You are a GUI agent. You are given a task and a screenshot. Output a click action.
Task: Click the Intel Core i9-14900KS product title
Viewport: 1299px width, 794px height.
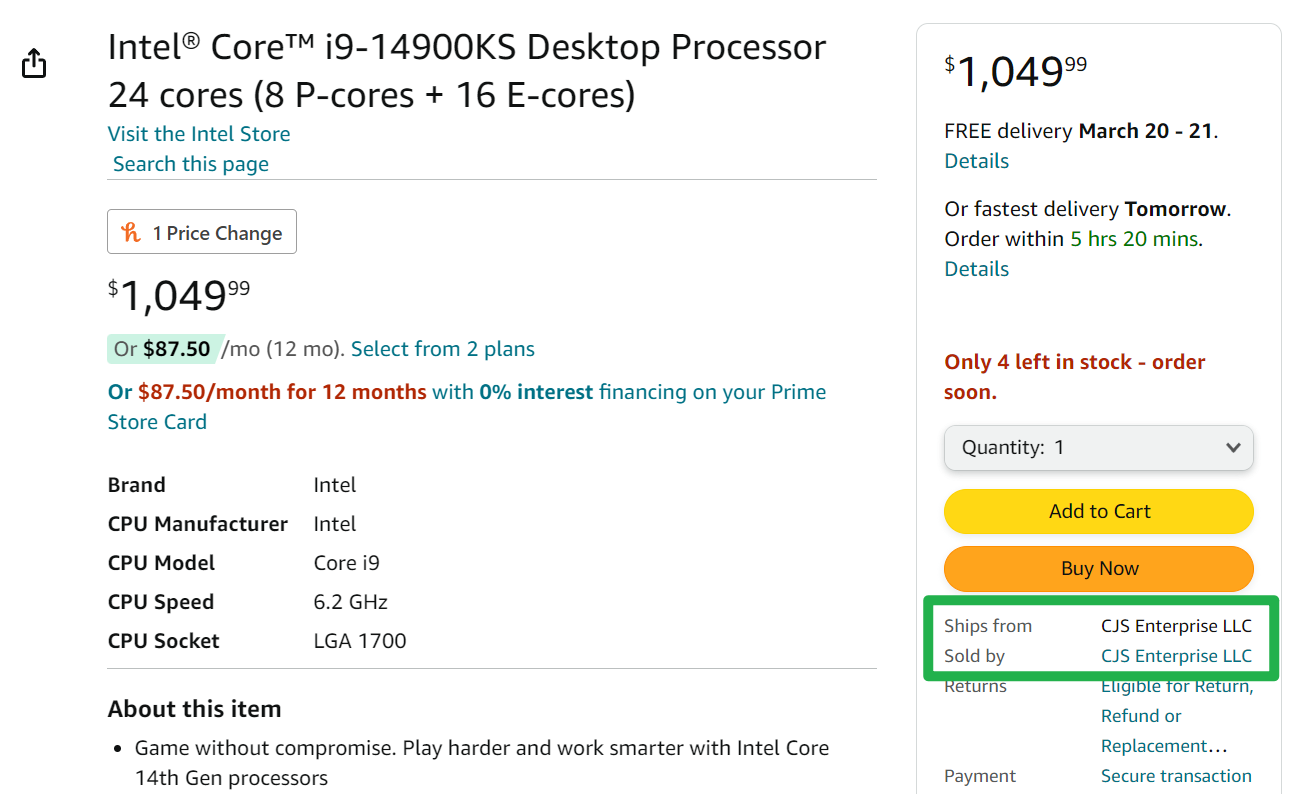click(x=466, y=71)
